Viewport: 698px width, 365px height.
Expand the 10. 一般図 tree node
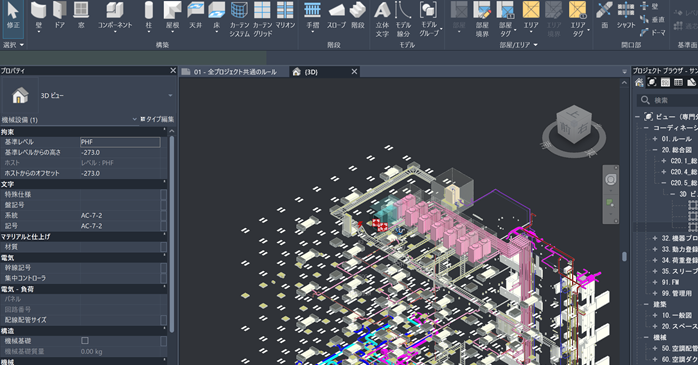[655, 315]
